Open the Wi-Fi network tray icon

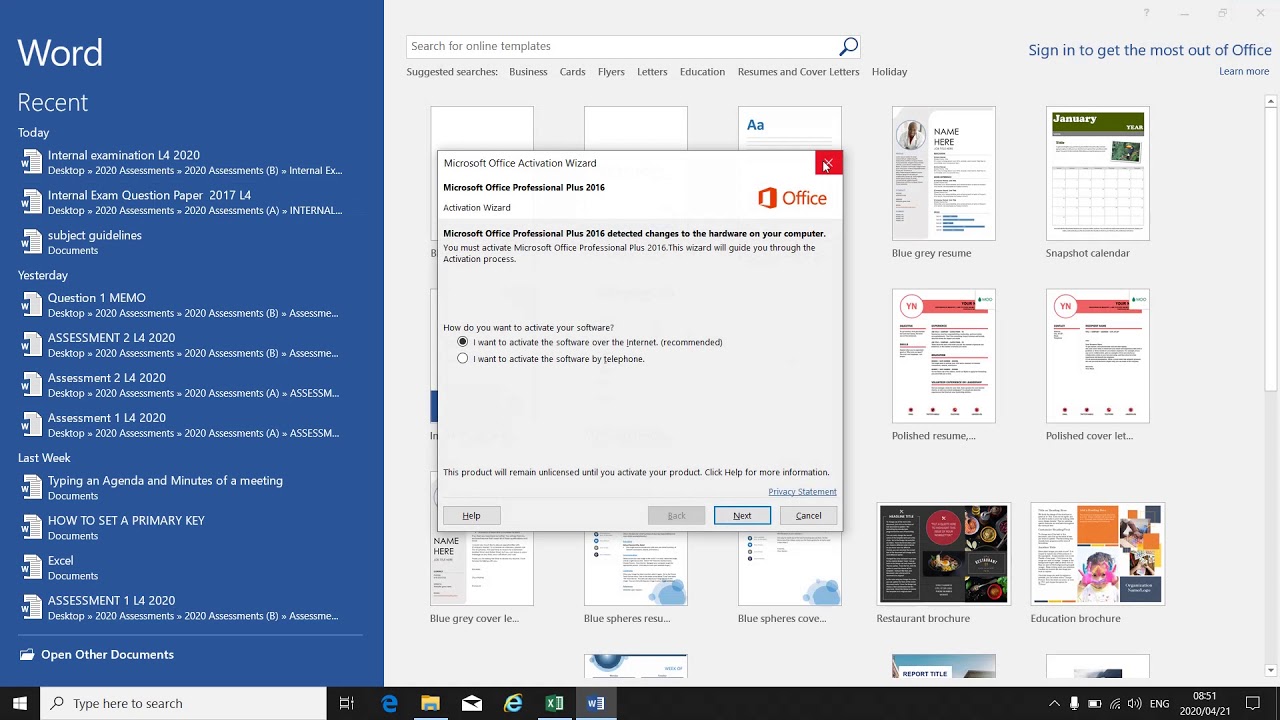[x=1116, y=703]
